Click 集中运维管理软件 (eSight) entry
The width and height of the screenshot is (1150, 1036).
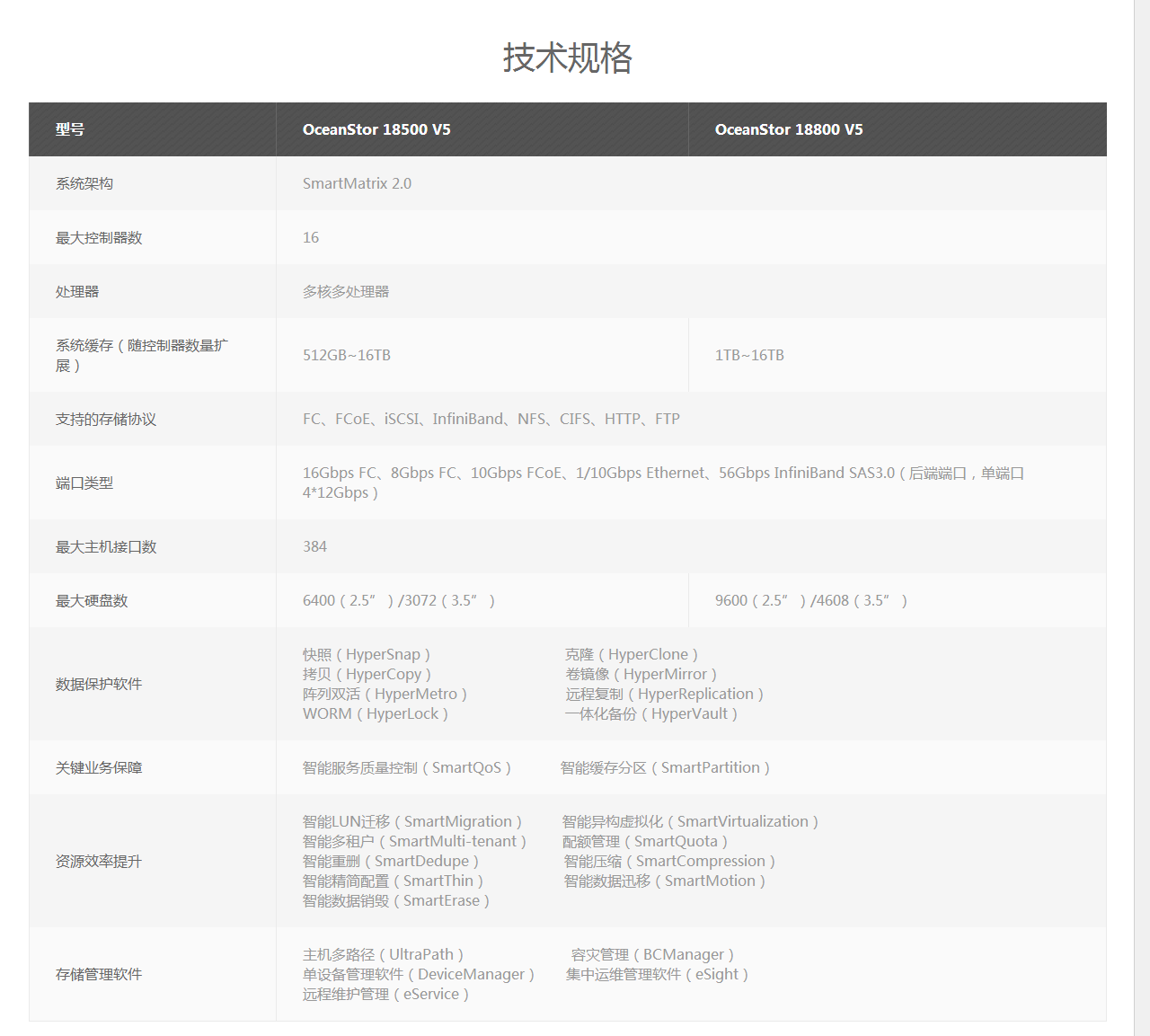coord(657,974)
